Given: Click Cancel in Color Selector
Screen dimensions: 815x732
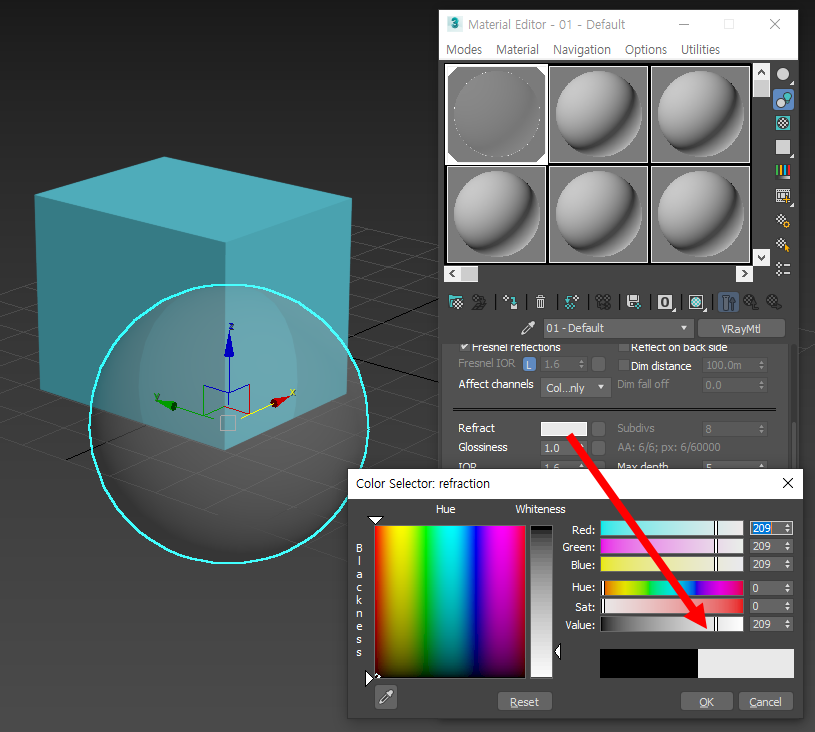Looking at the screenshot, I should coord(766,702).
